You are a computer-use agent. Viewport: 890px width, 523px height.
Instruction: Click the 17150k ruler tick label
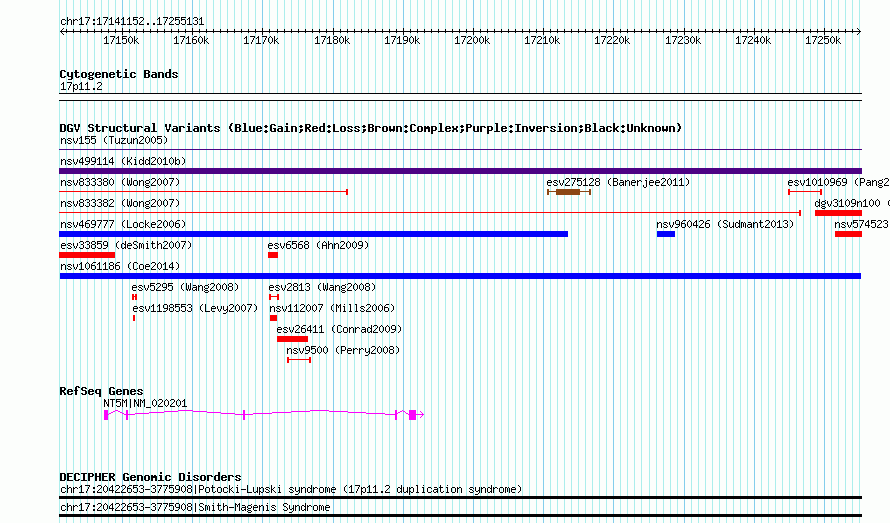[121, 41]
